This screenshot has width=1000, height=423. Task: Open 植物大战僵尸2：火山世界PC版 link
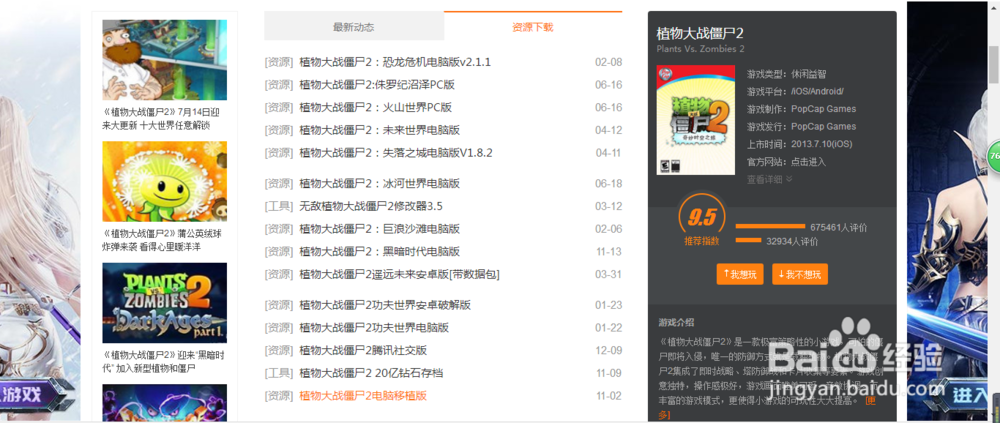pos(375,107)
